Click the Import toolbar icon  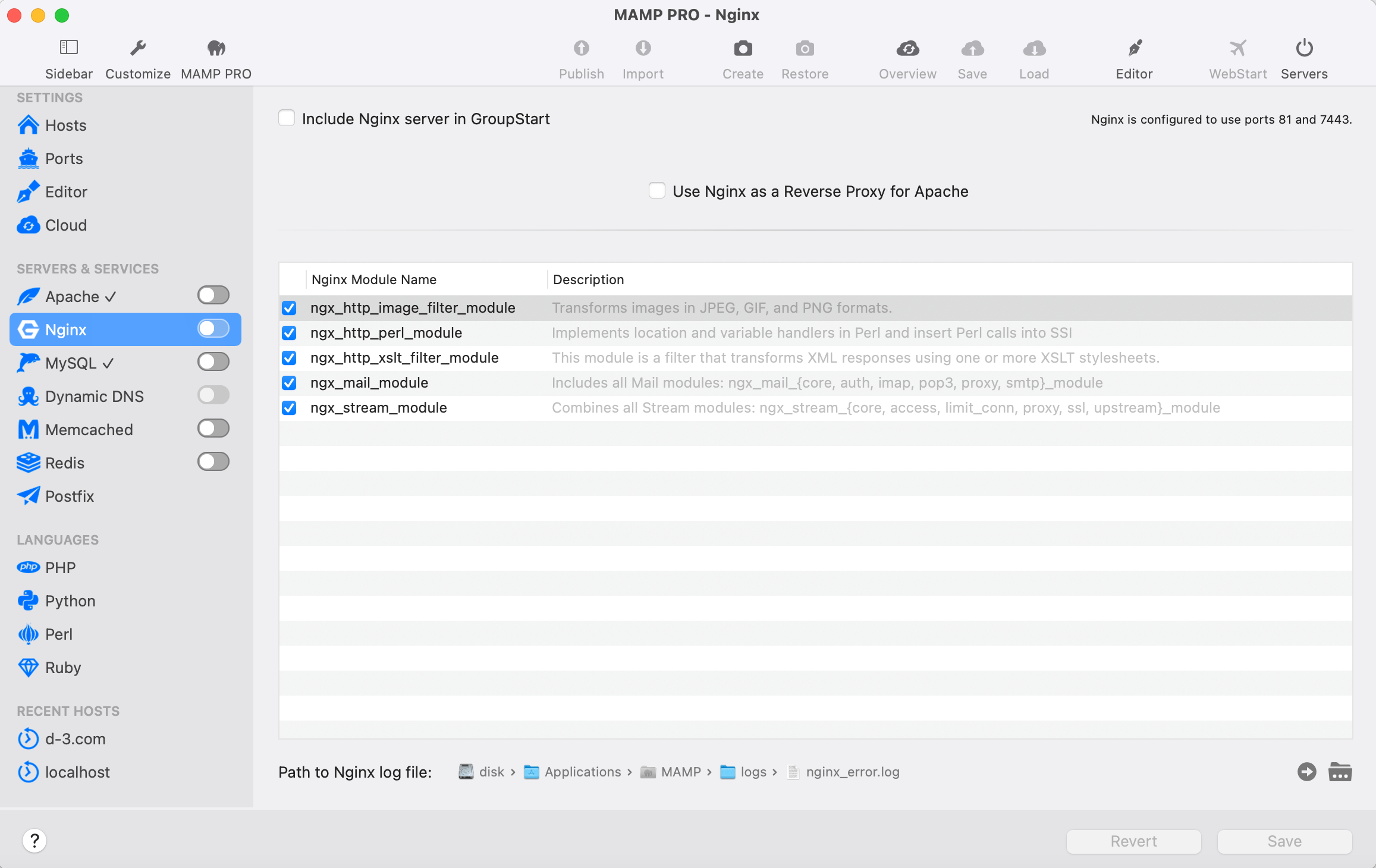click(643, 48)
